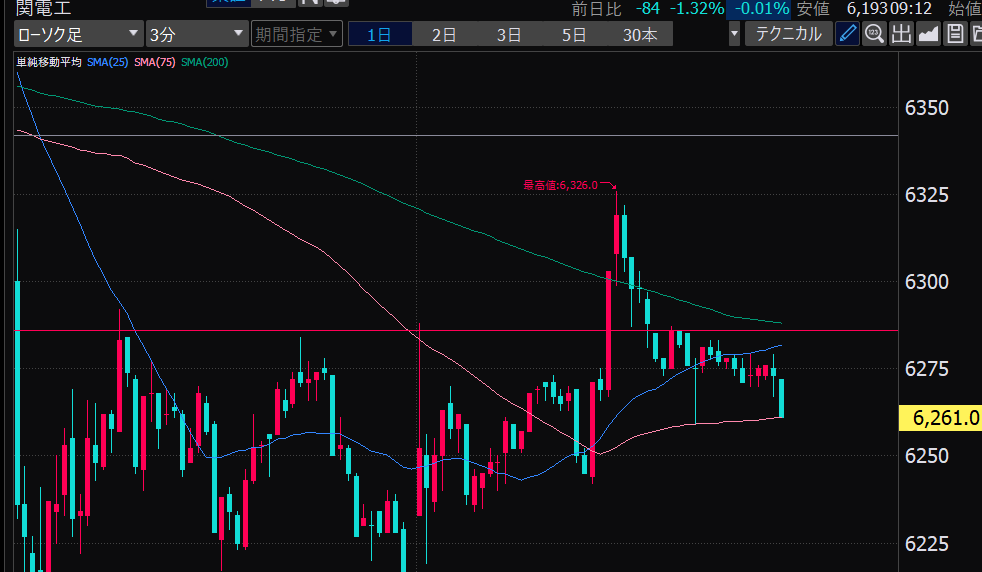
Task: Select the pencil drawing tool
Action: (847, 35)
